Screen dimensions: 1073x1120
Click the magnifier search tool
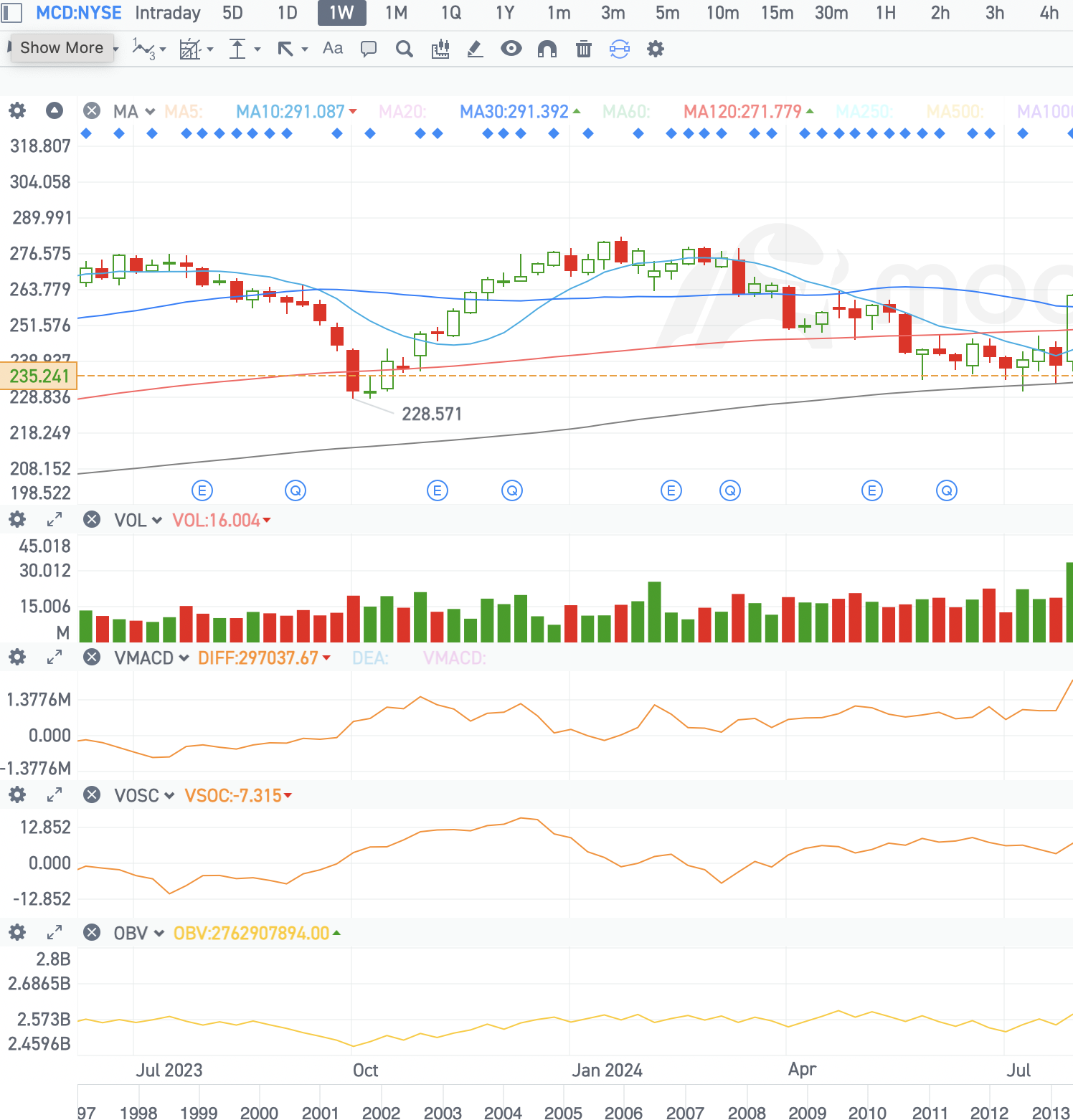coord(405,49)
